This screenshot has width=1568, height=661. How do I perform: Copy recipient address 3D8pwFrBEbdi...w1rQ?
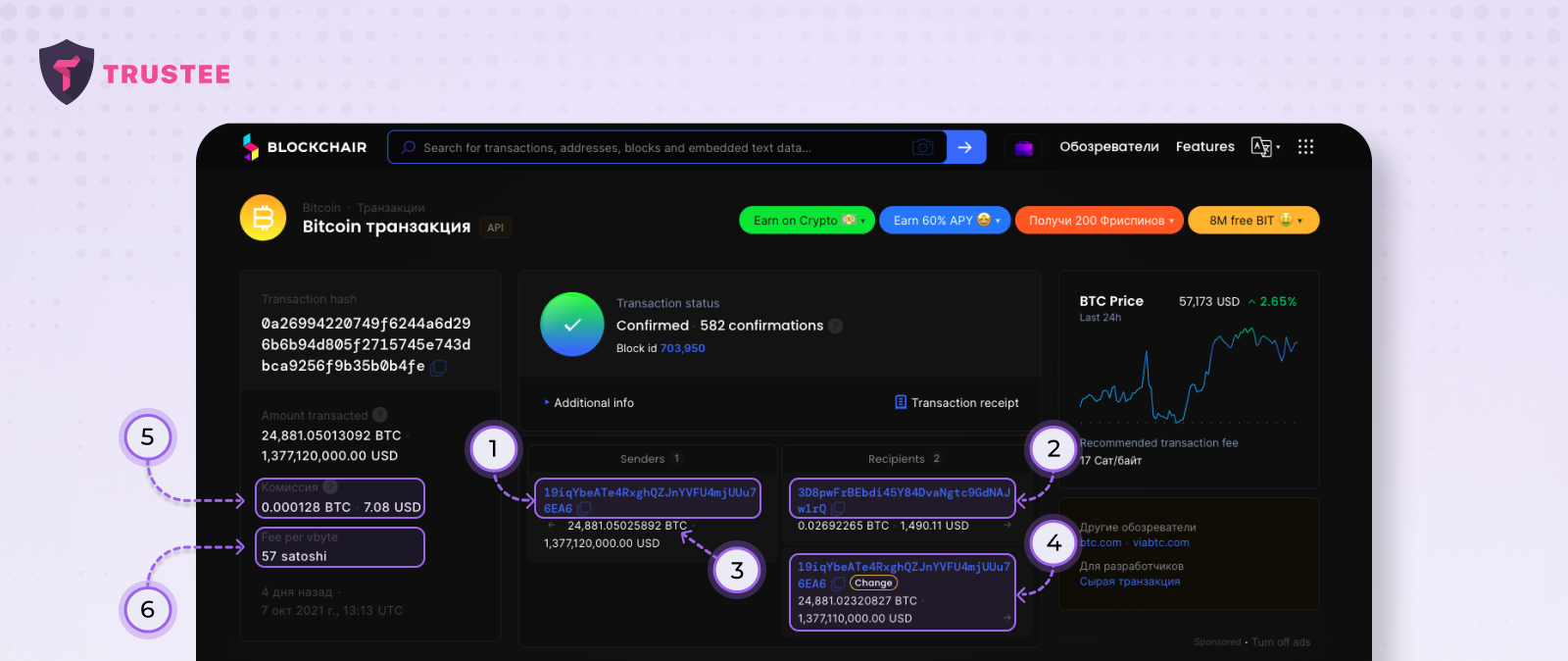click(839, 508)
